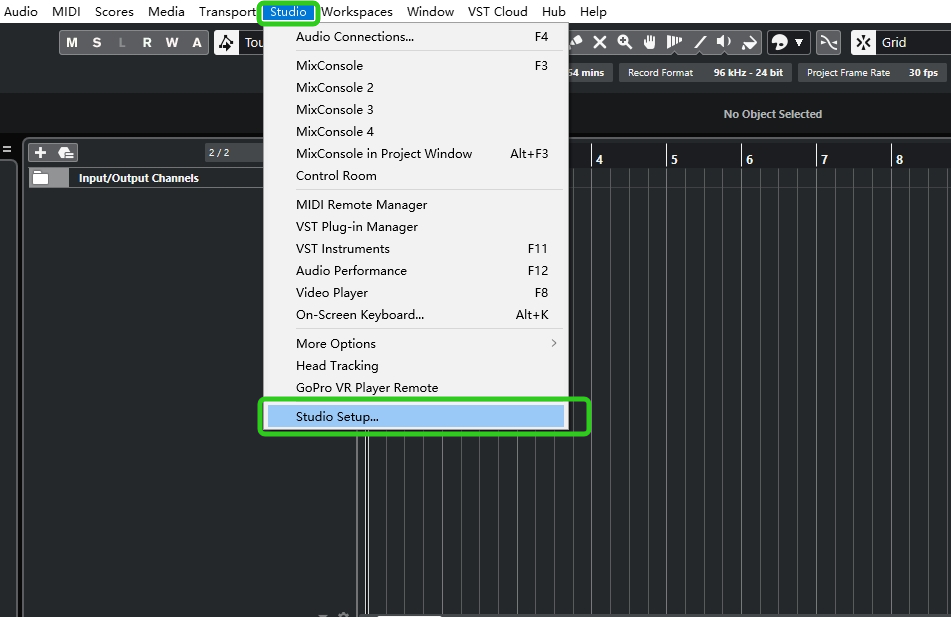
Task: Deactivate all Solo states (S button)
Action: pos(97,42)
